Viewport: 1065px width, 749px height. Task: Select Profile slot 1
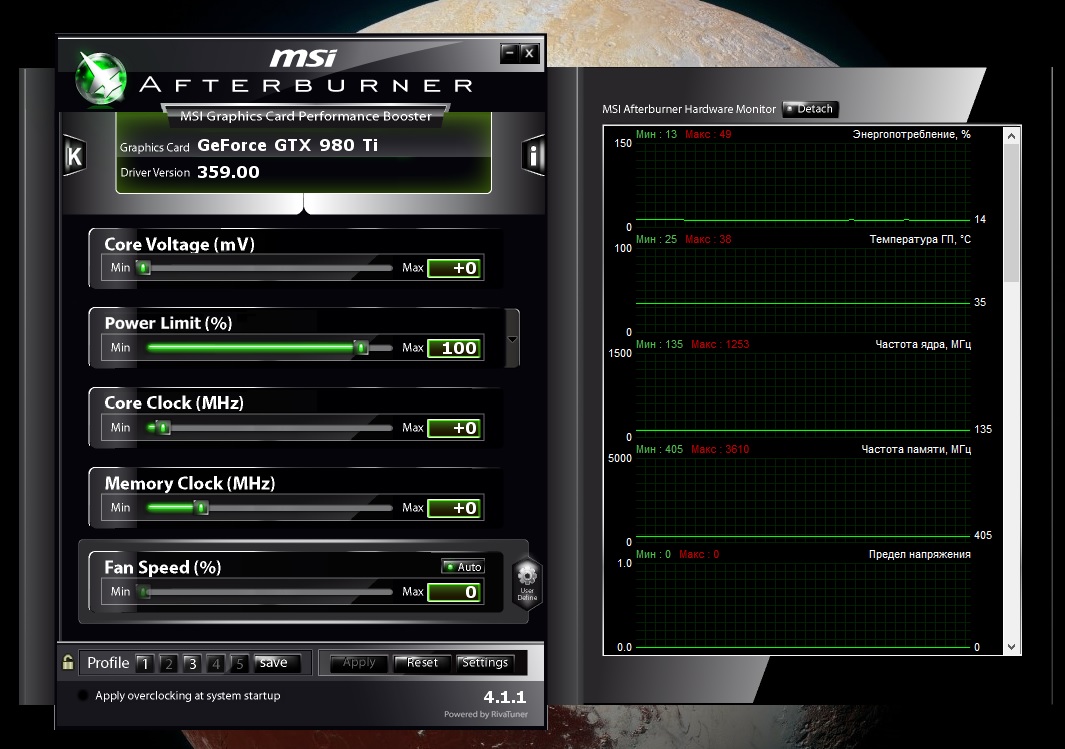(x=145, y=663)
